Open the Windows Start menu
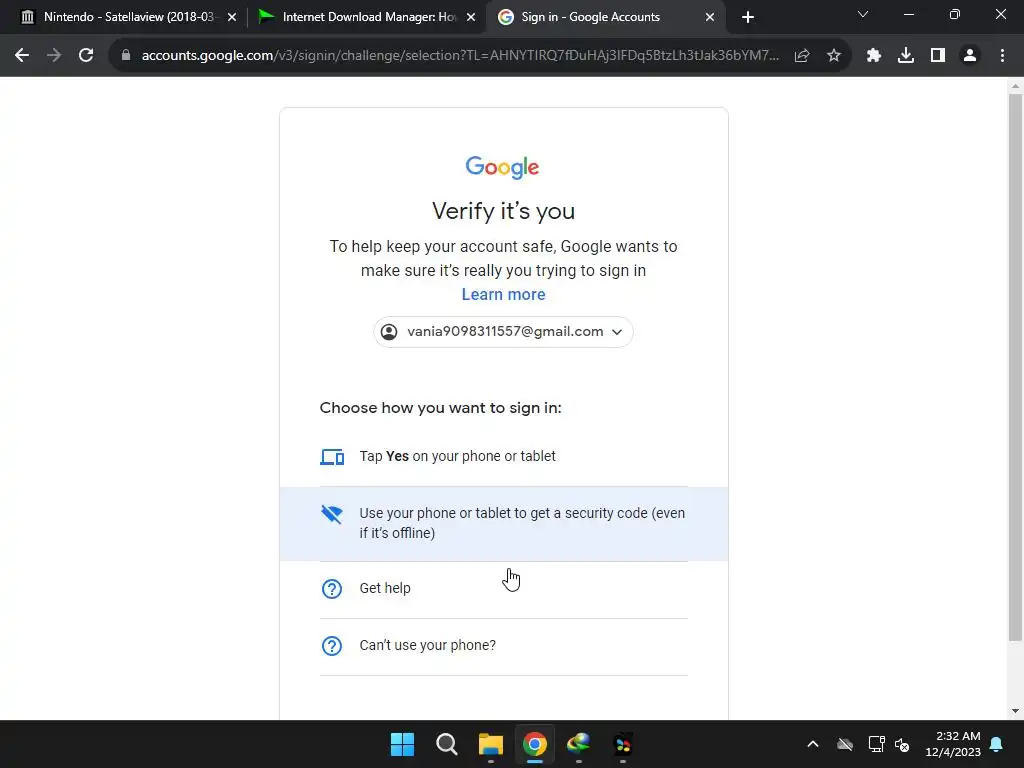The width and height of the screenshot is (1024, 768). click(402, 744)
